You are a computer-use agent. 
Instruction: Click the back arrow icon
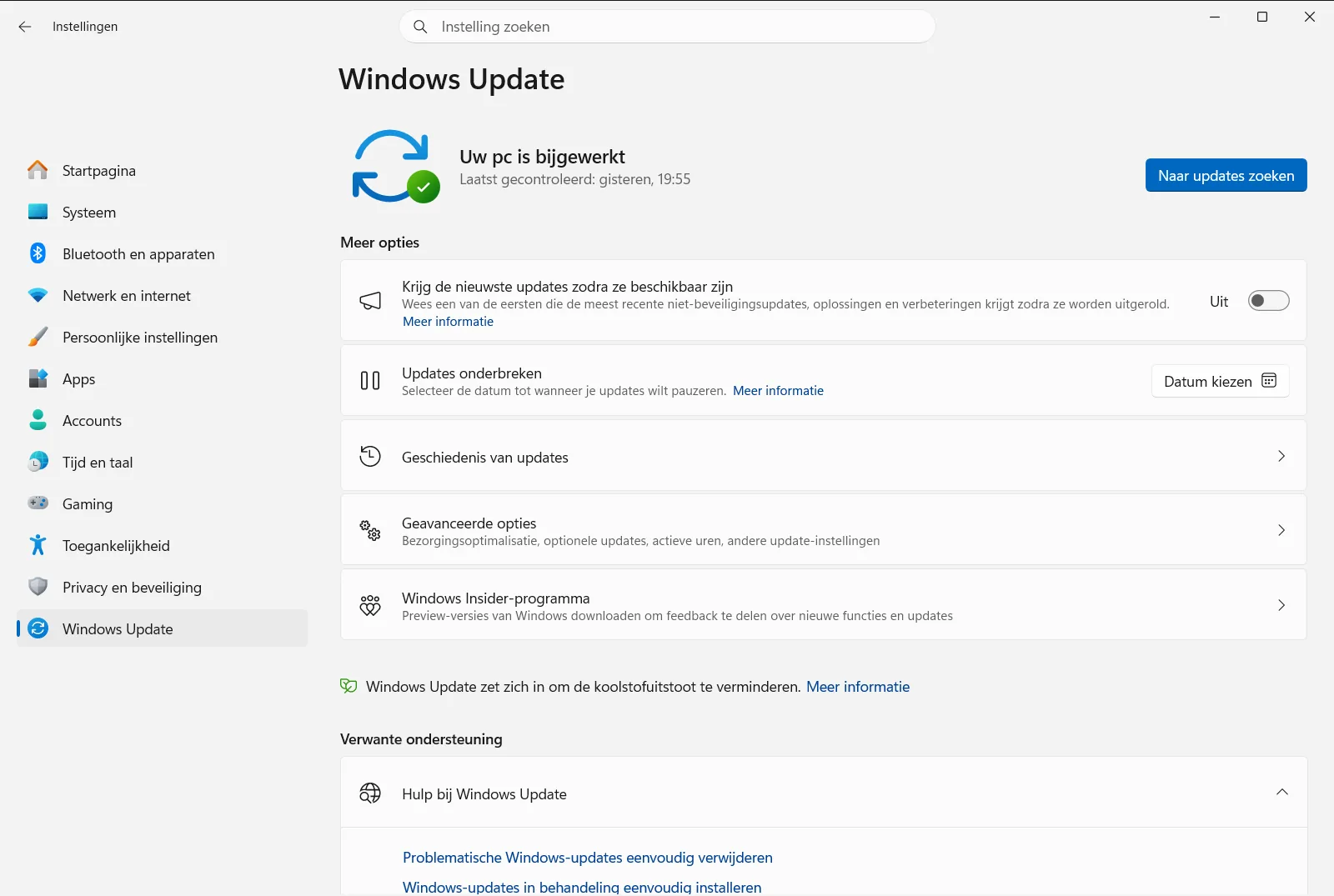[x=25, y=27]
